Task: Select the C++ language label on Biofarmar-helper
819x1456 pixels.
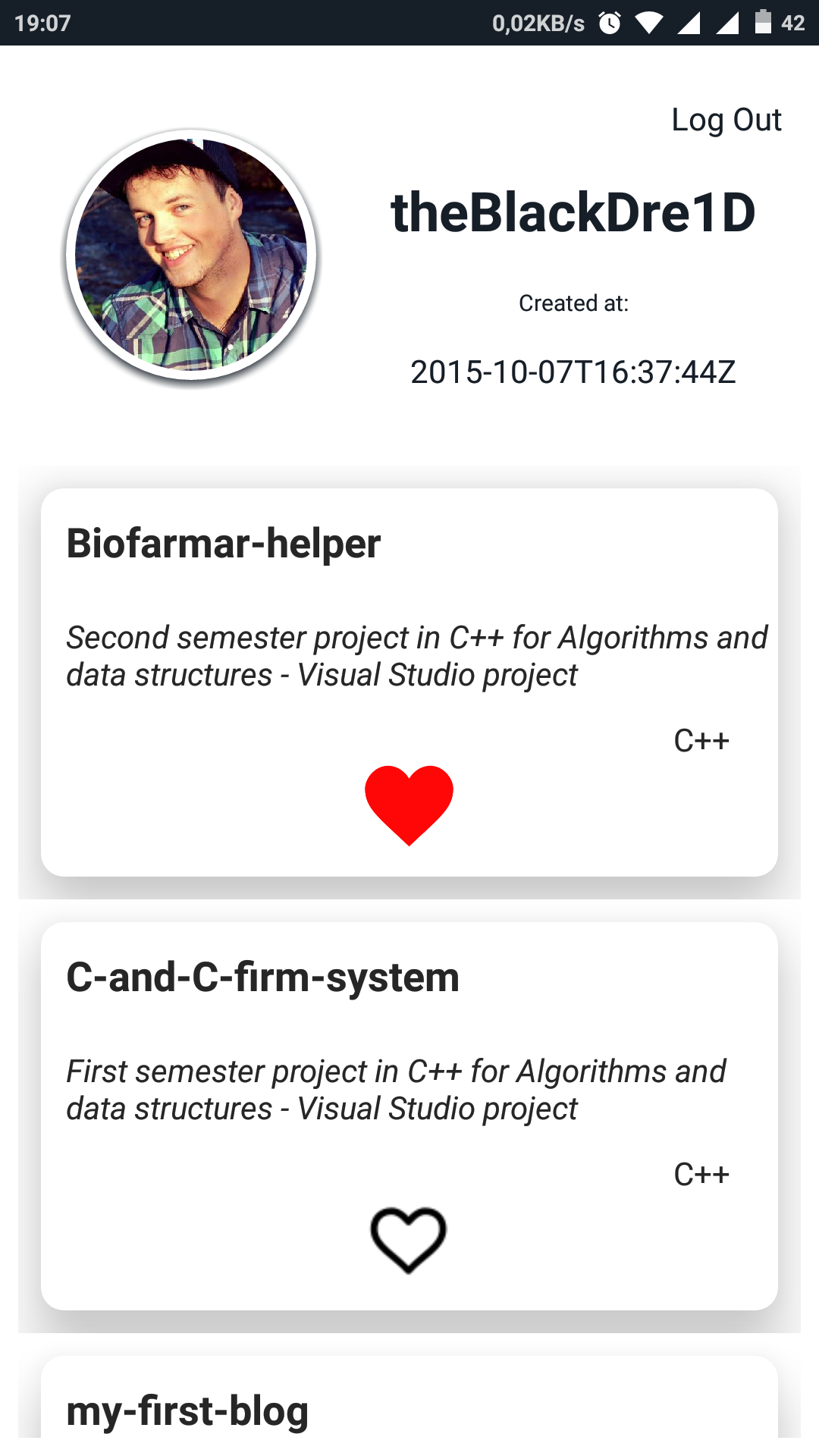Action: pyautogui.click(x=701, y=739)
